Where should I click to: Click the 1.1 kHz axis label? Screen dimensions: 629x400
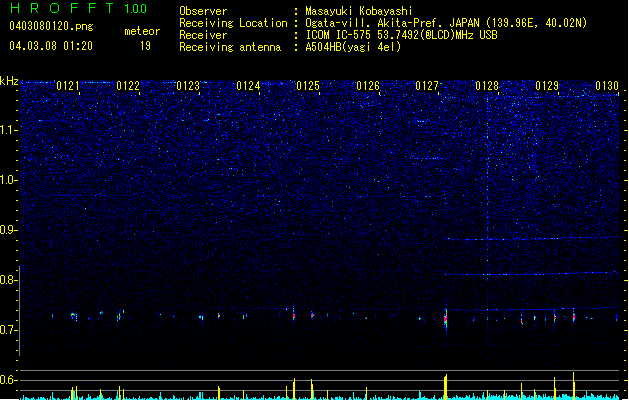[x=8, y=130]
